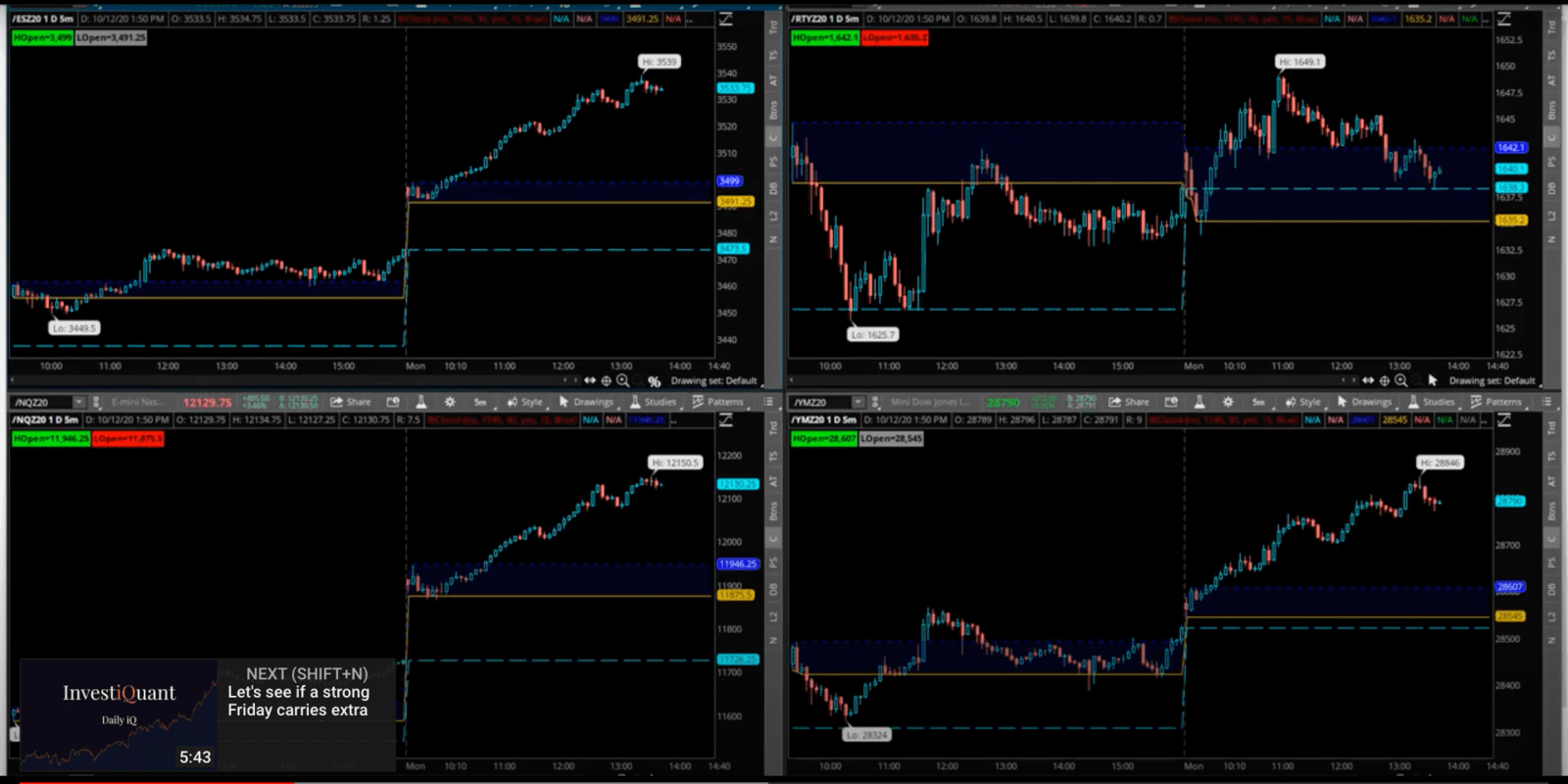Toggle the N sidebar tab beside ESZ20 chart
Image resolution: width=1568 pixels, height=784 pixels.
pos(773,239)
